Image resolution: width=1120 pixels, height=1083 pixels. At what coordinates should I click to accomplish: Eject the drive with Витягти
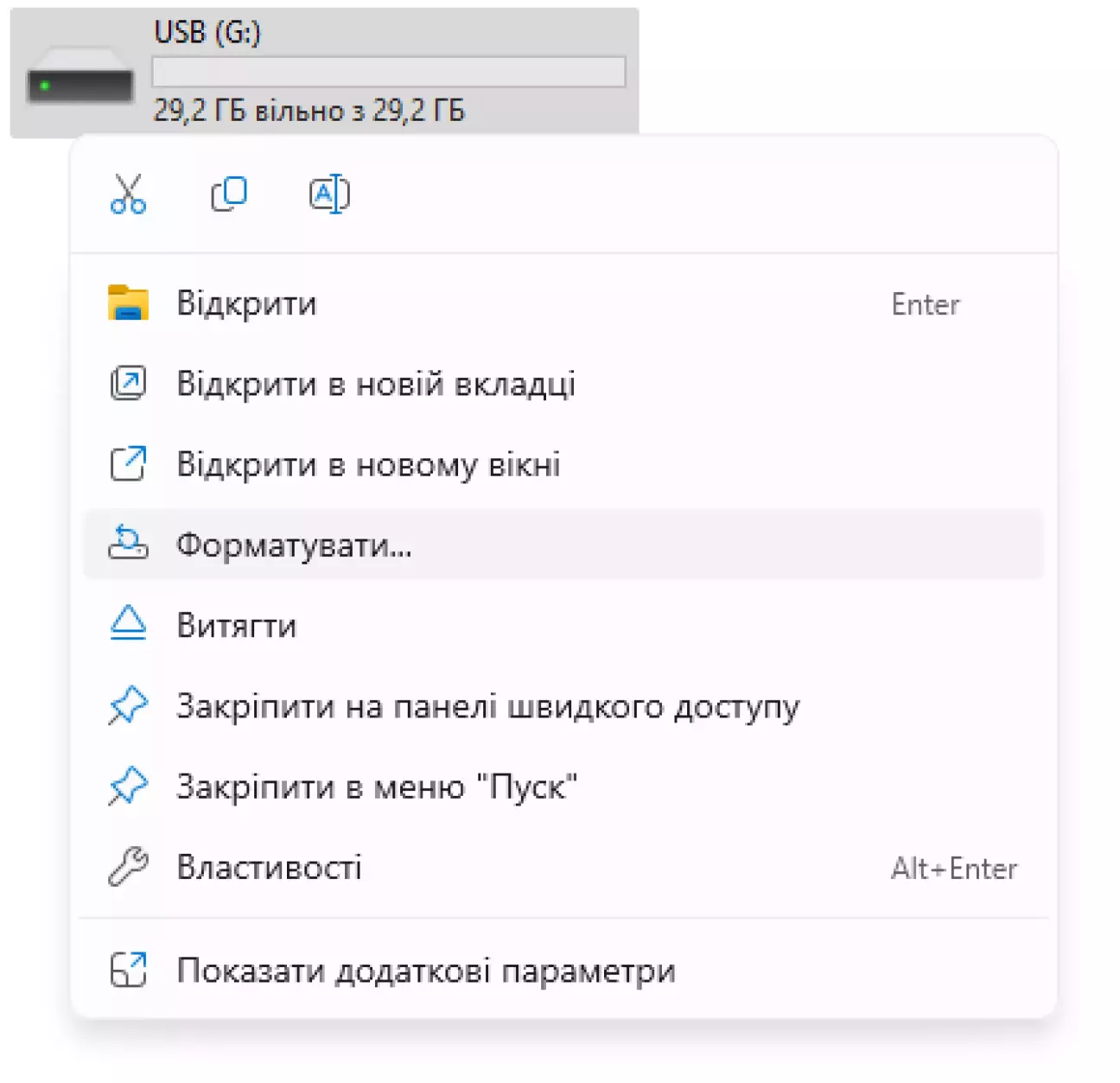point(237,625)
